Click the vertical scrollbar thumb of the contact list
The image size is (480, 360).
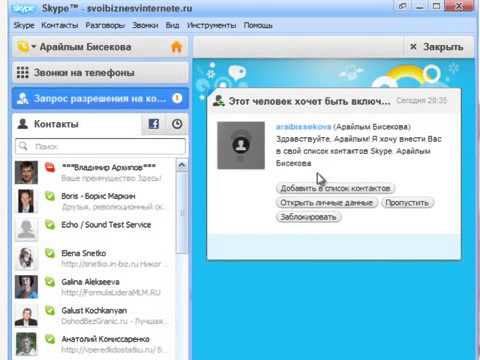(x=182, y=213)
